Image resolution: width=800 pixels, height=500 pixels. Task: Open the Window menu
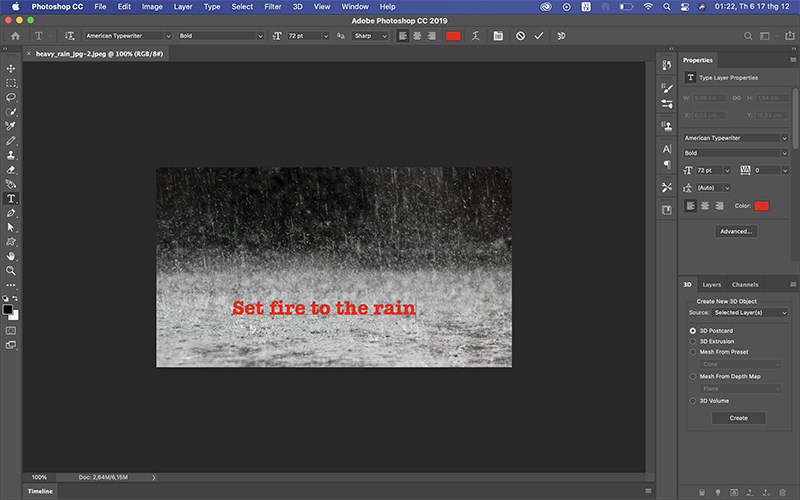[x=355, y=7]
